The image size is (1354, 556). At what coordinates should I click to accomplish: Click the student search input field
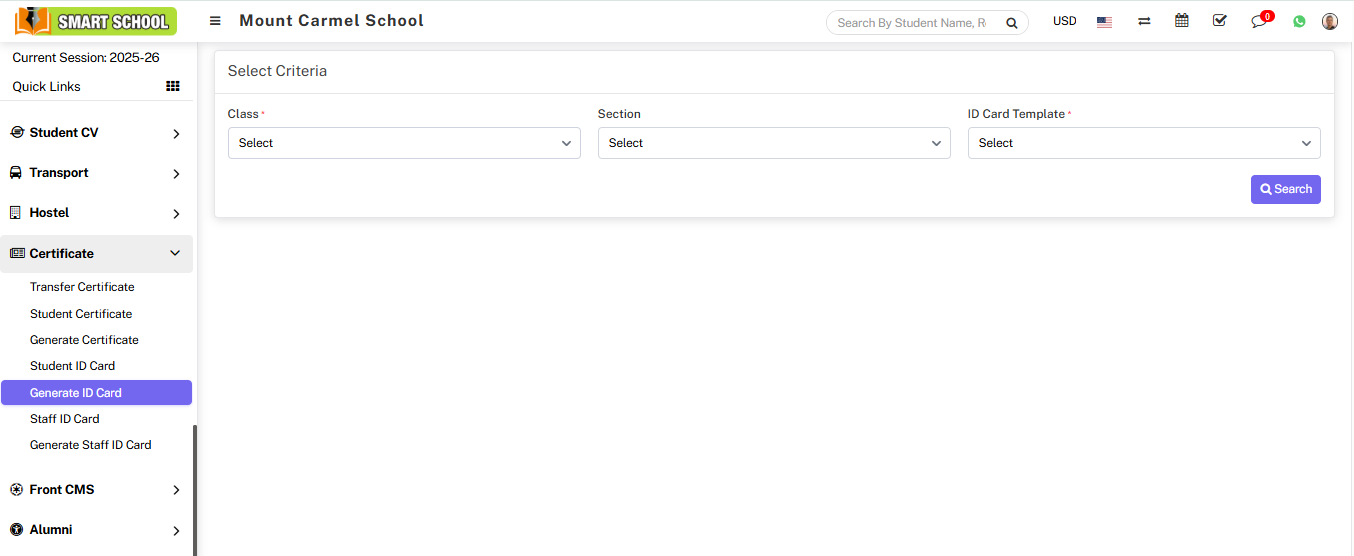pos(915,23)
